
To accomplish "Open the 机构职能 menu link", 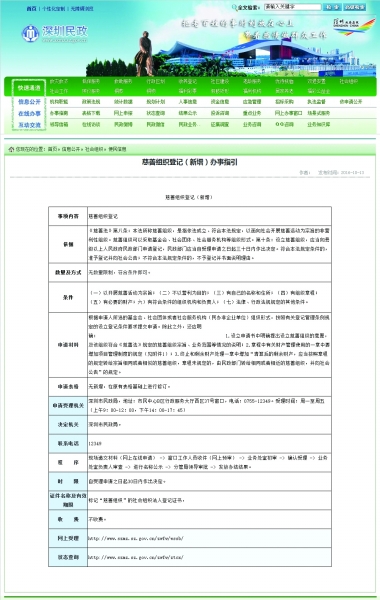I will tap(59, 102).
